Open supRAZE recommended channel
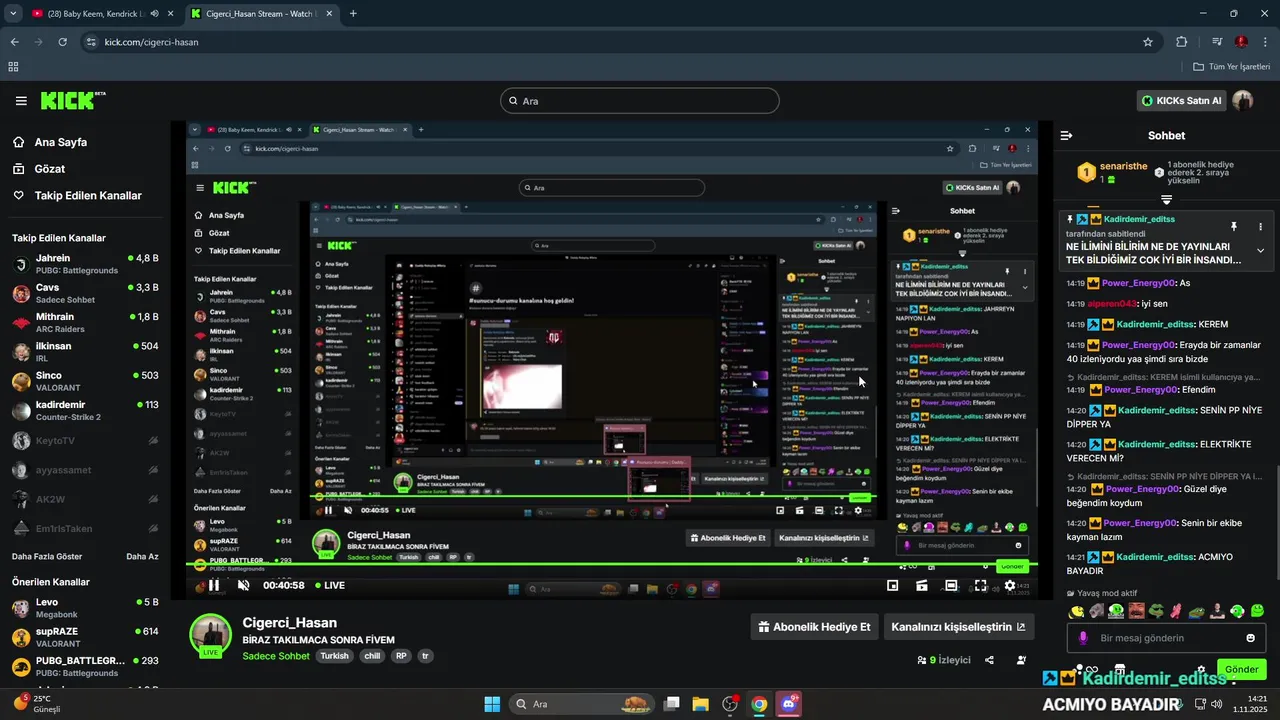This screenshot has width=1280, height=720. coord(85,637)
